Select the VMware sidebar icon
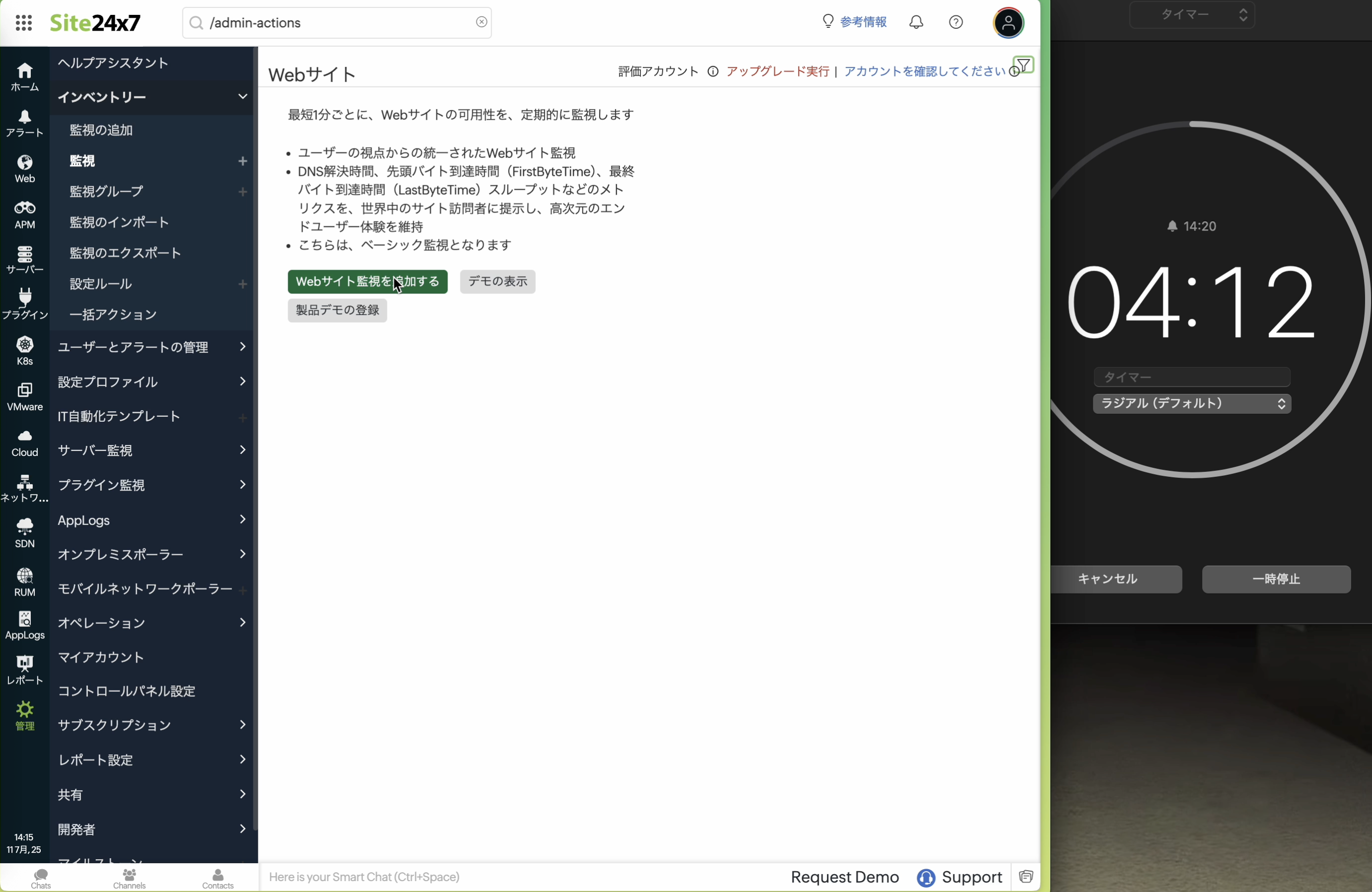This screenshot has width=1372, height=892. (x=25, y=396)
